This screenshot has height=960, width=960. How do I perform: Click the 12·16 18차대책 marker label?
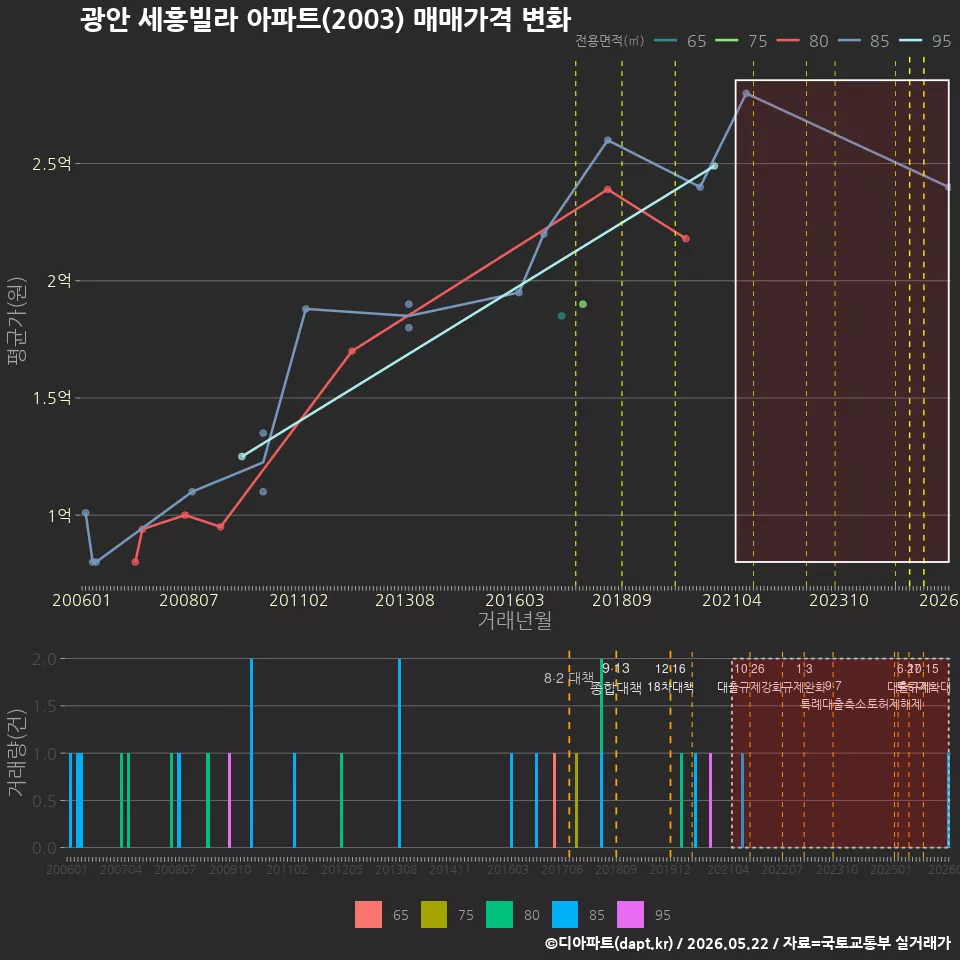pos(670,678)
